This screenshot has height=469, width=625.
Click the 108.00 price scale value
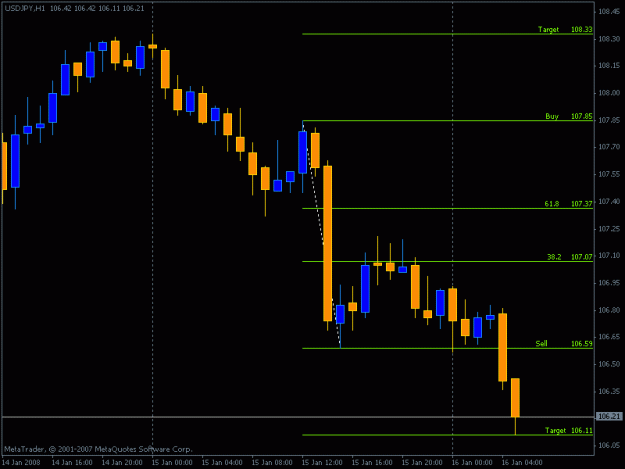[x=609, y=93]
